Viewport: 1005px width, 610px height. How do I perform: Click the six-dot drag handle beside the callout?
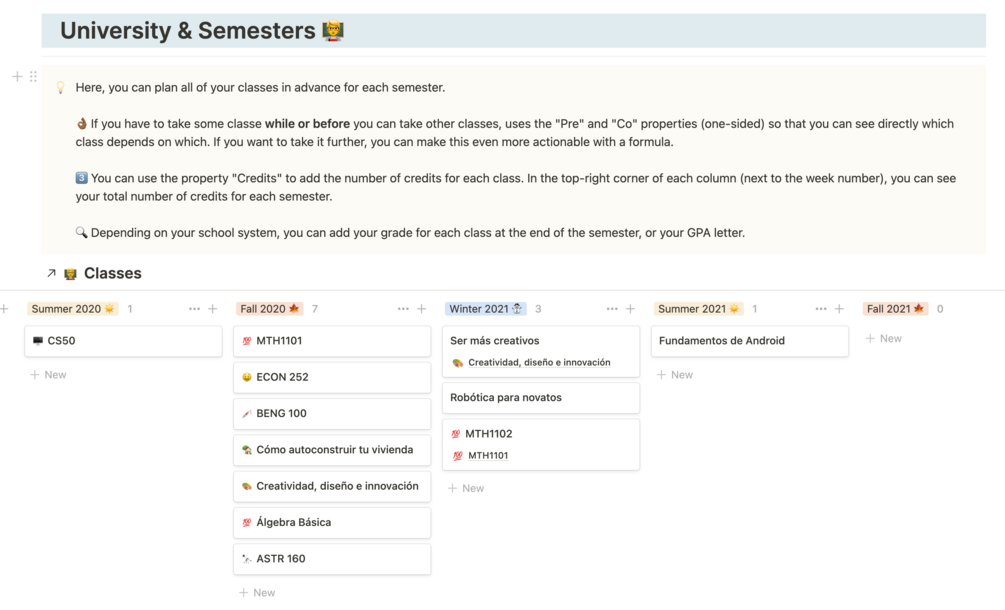coord(33,76)
